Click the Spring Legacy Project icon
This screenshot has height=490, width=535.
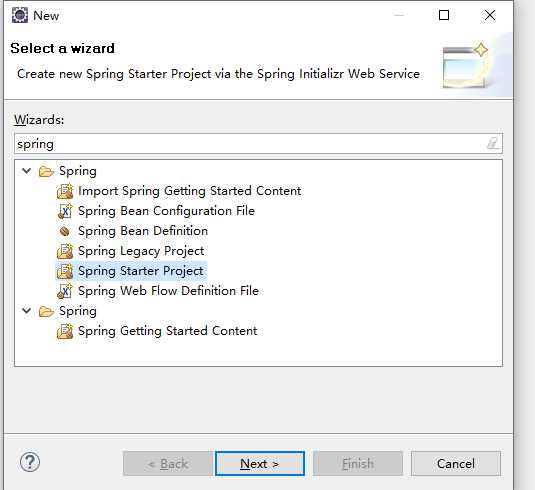click(65, 251)
